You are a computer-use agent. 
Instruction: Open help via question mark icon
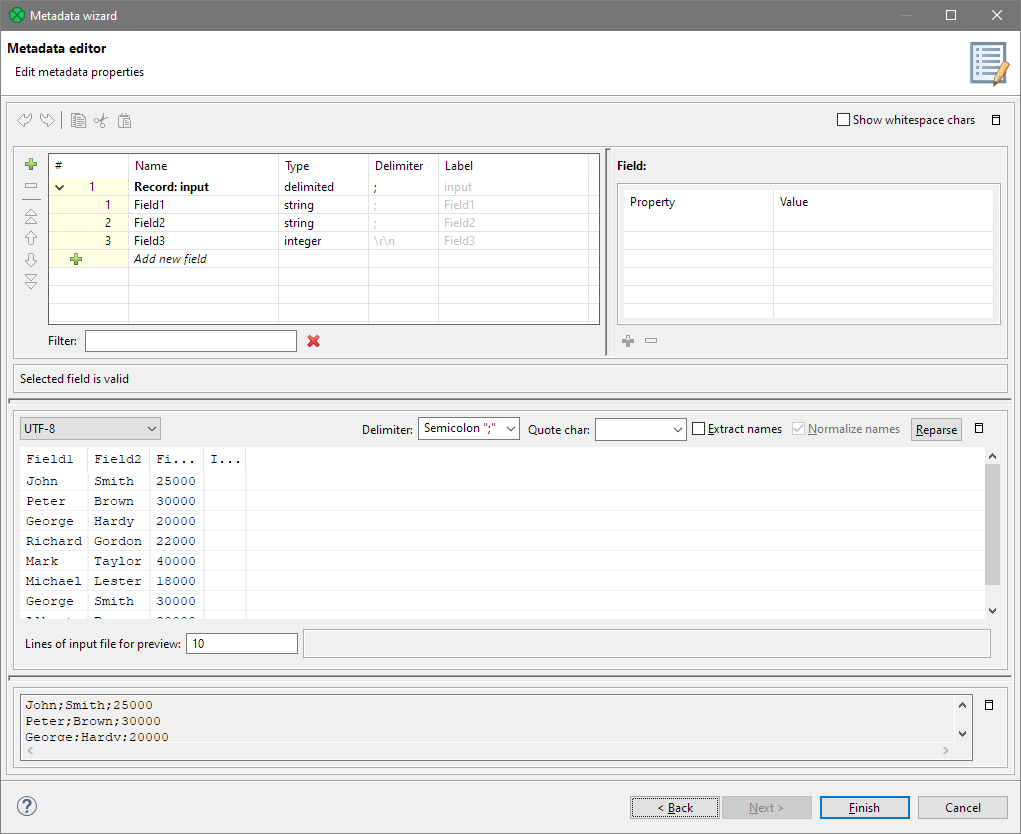click(27, 807)
